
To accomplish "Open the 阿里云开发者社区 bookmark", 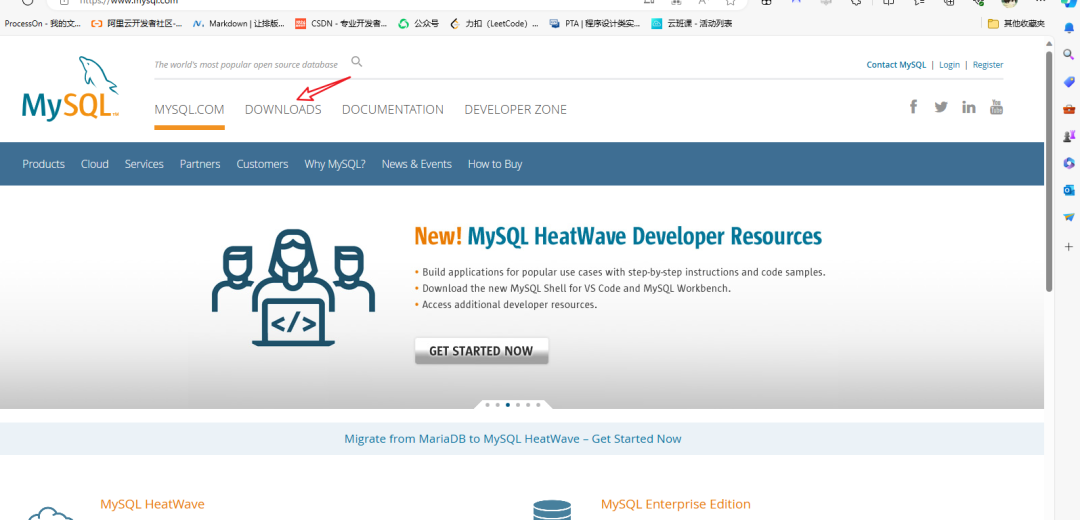I will tap(137, 23).
